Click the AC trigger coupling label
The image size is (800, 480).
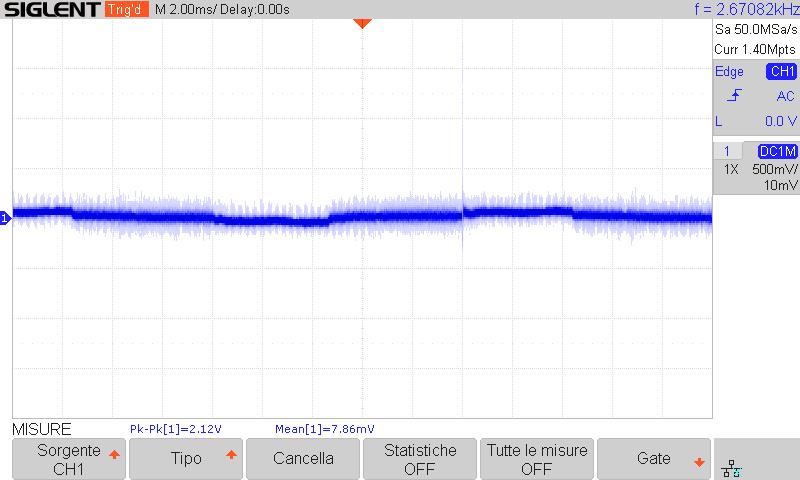[786, 96]
